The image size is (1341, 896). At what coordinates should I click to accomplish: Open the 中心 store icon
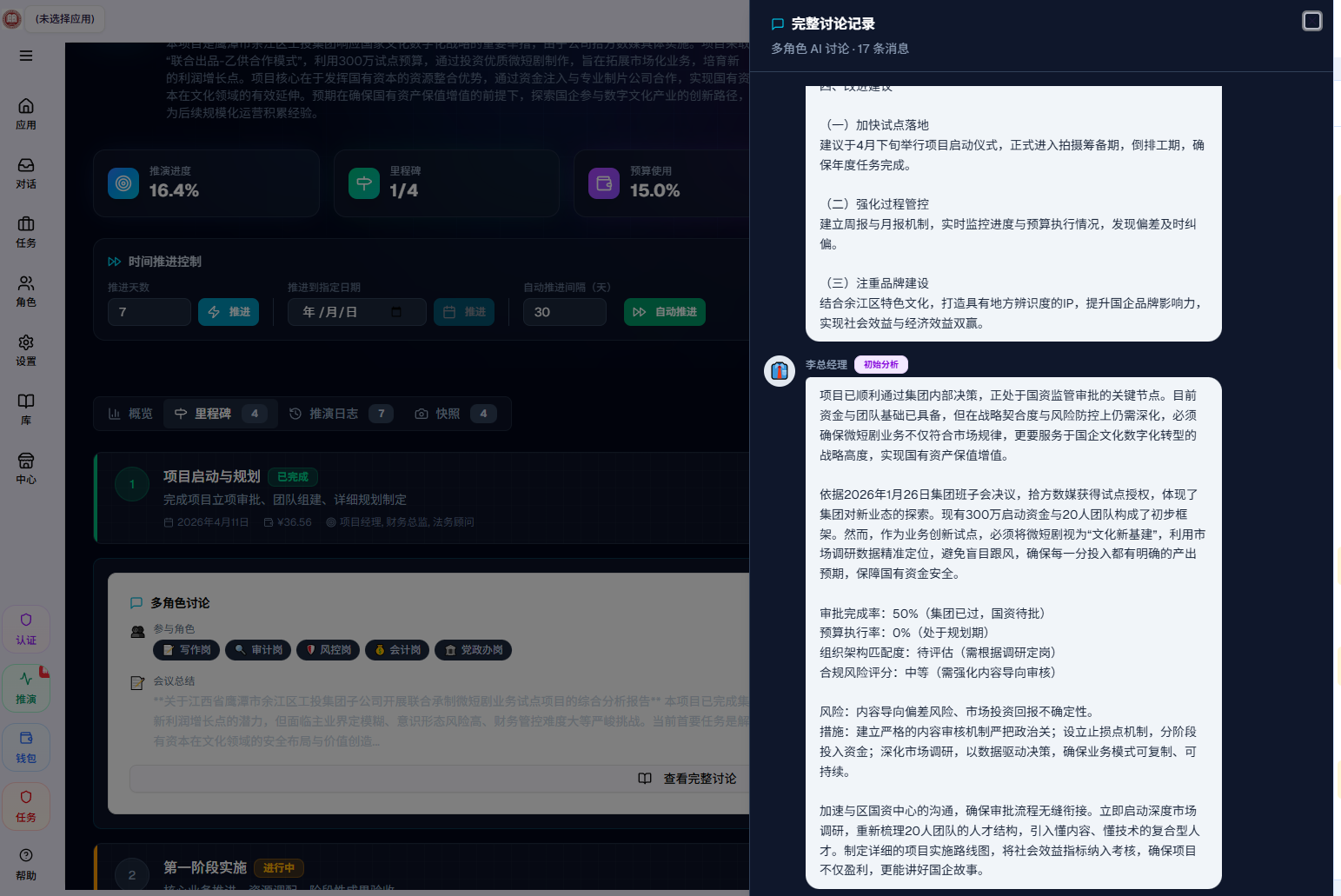coord(26,468)
